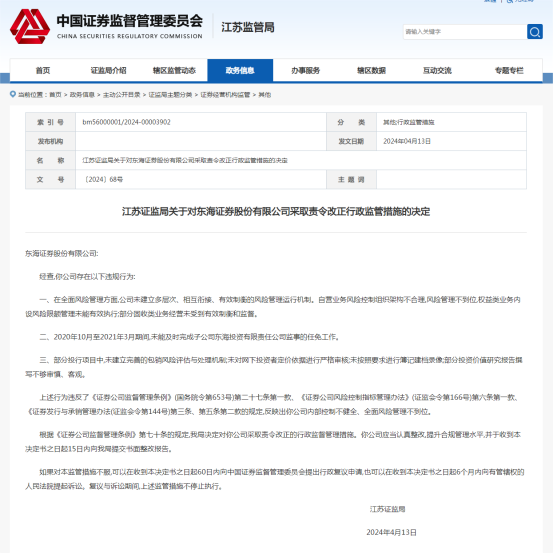Screen dimensions: 553x553
Task: Click the 主题词 label cell
Action: pos(351,179)
